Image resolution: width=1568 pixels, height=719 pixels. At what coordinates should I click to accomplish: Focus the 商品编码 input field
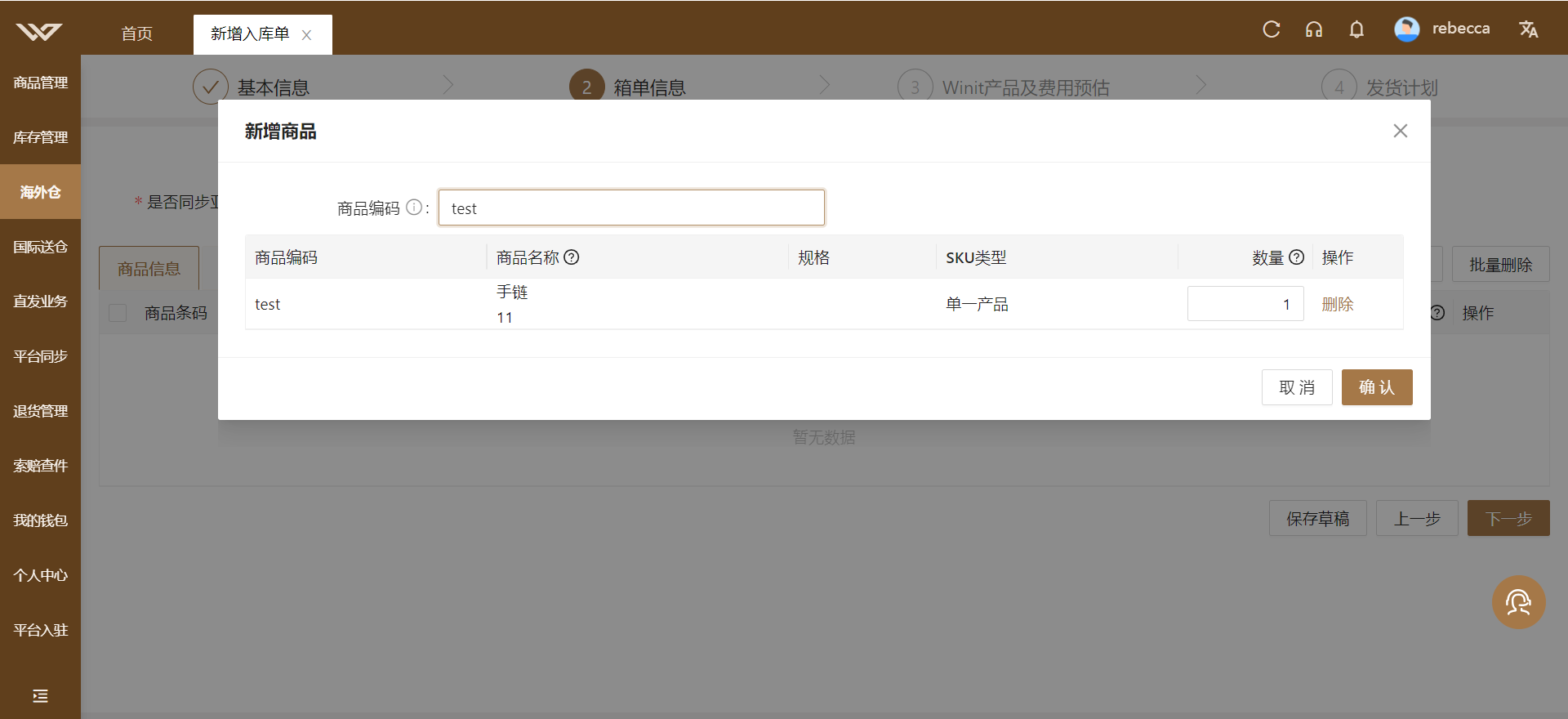pyautogui.click(x=631, y=208)
